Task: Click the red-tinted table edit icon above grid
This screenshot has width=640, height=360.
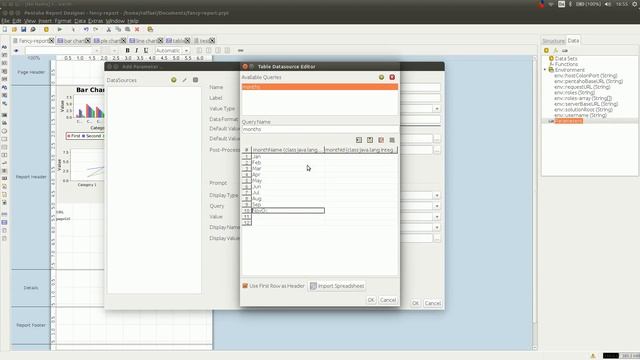Action: (381, 140)
